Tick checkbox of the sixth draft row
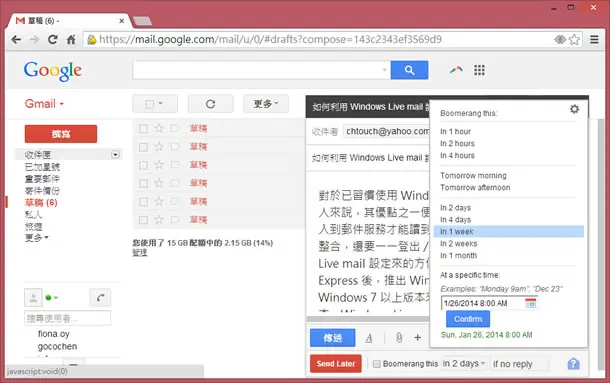 pyautogui.click(x=144, y=220)
